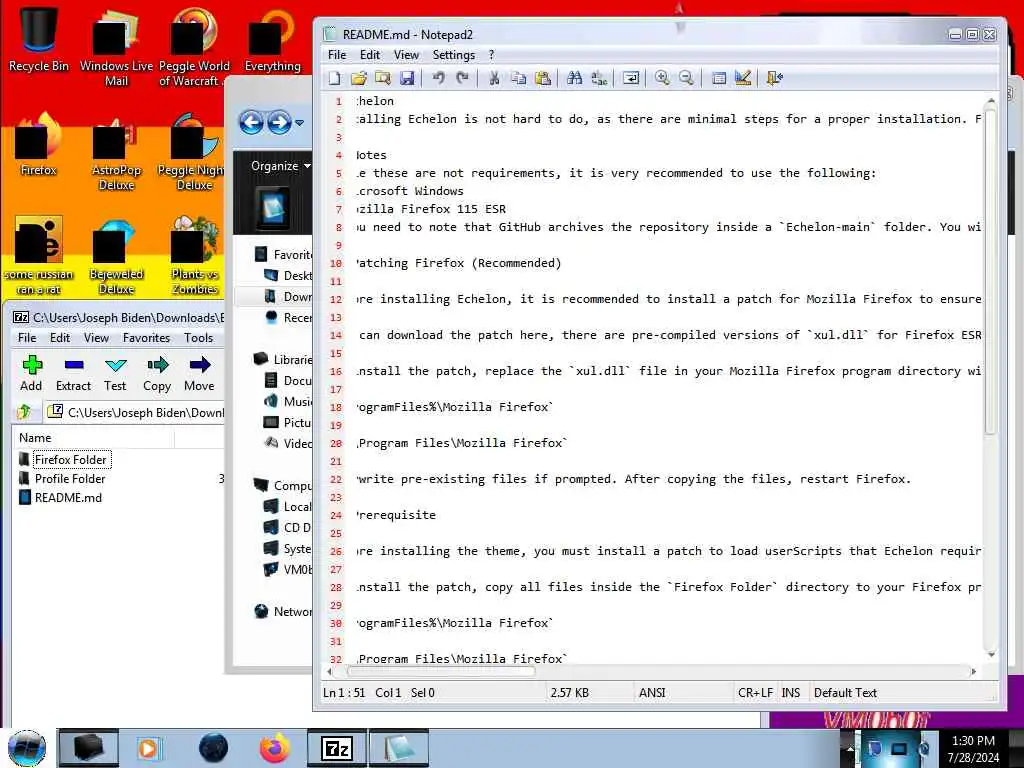Click Firefox icon on taskbar
The width and height of the screenshot is (1024, 768).
[274, 748]
